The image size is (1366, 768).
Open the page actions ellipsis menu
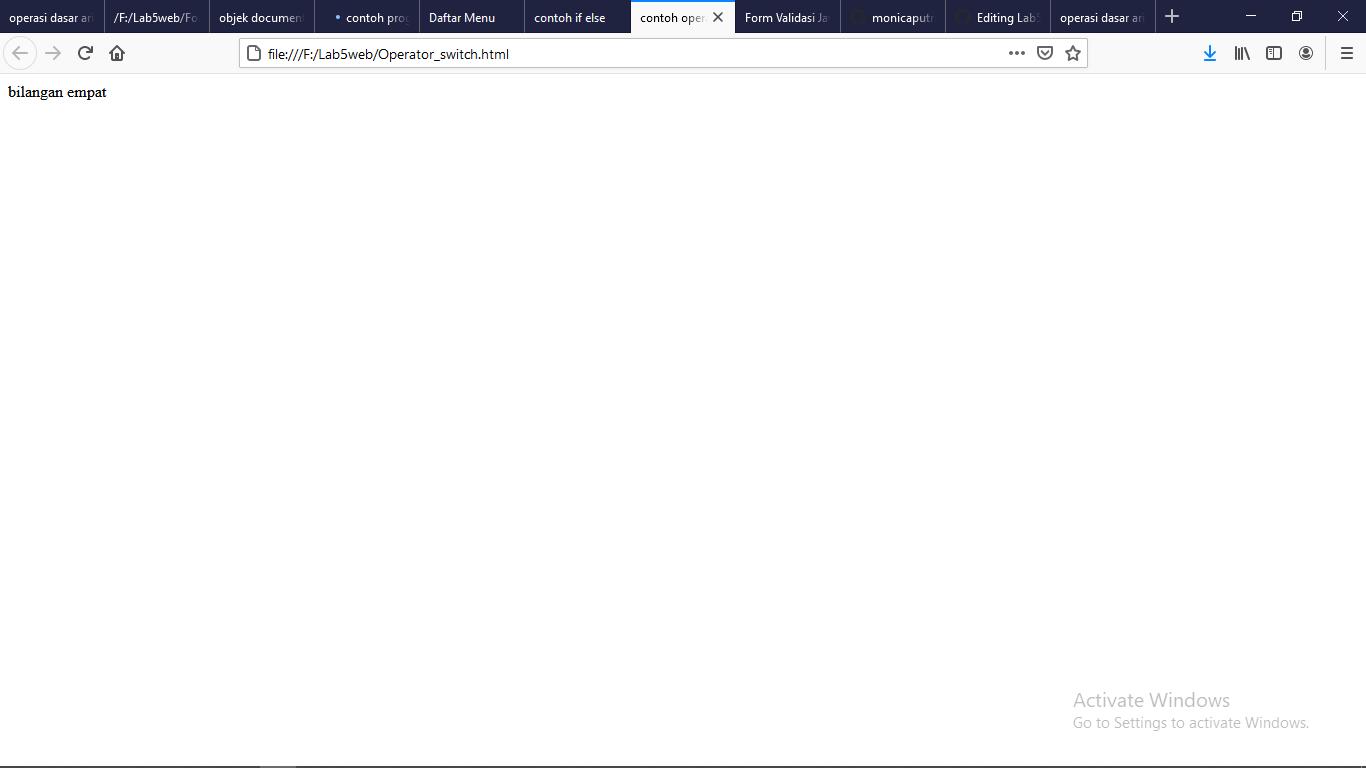pos(1017,53)
